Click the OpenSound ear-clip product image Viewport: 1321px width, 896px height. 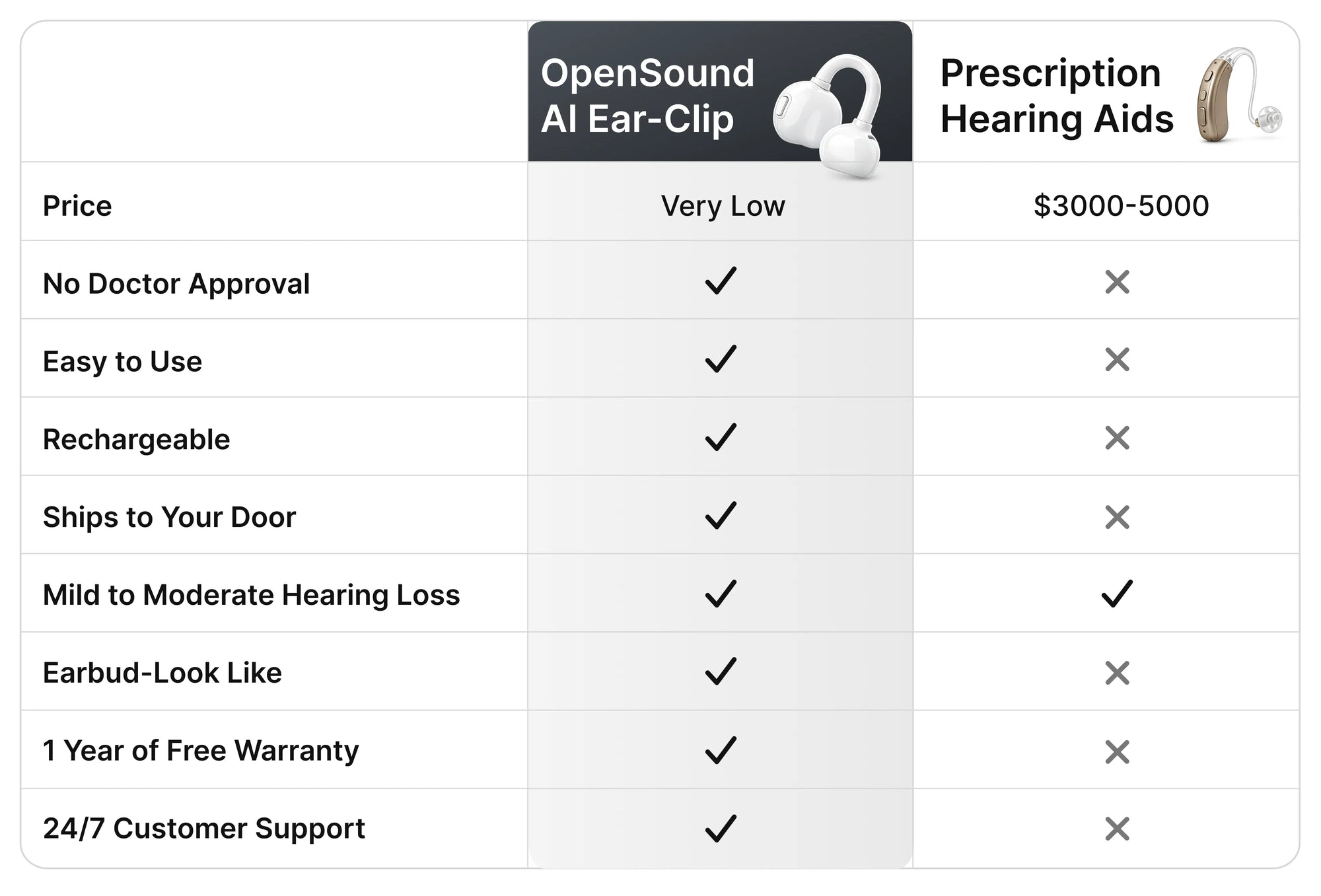827,116
